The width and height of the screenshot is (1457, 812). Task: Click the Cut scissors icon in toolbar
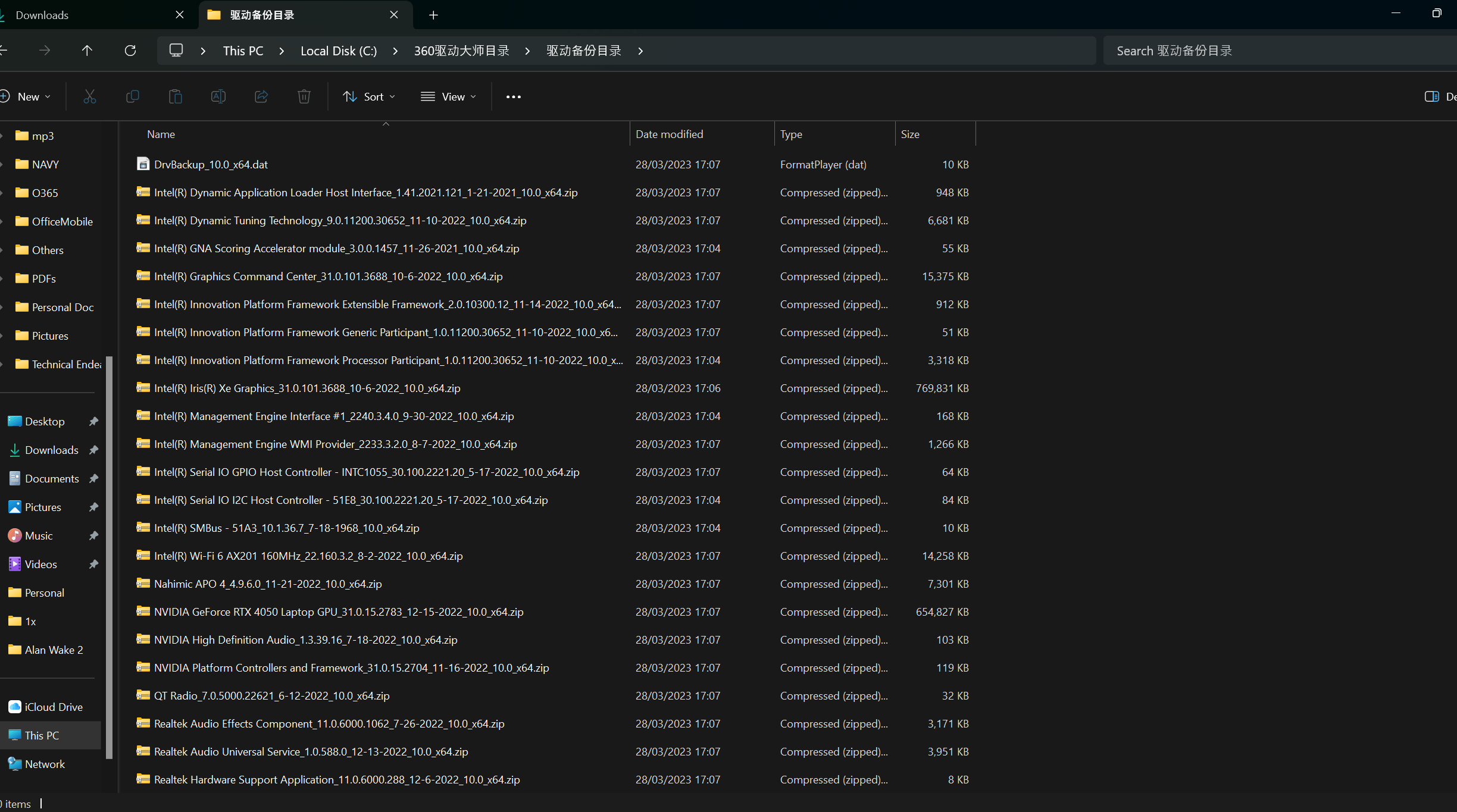click(90, 96)
